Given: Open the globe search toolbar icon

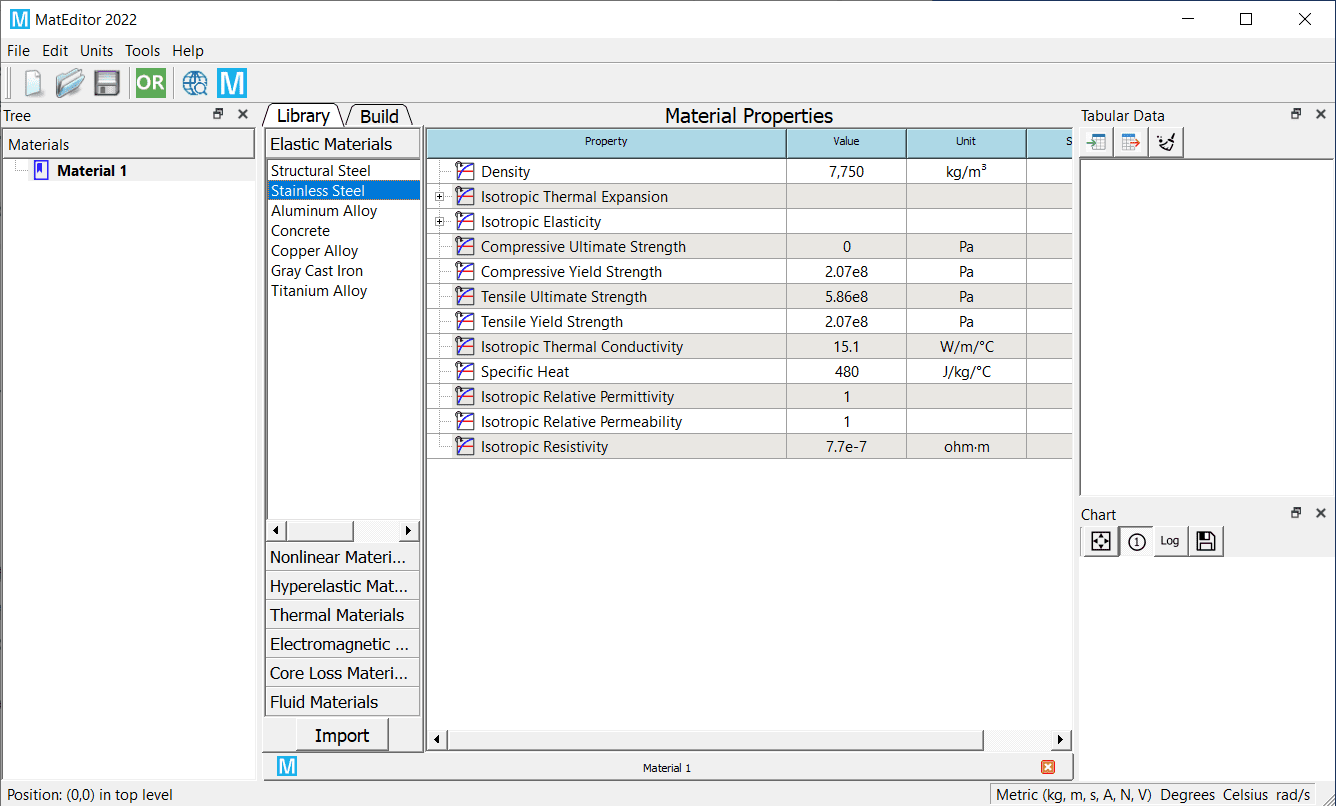Looking at the screenshot, I should click(196, 83).
